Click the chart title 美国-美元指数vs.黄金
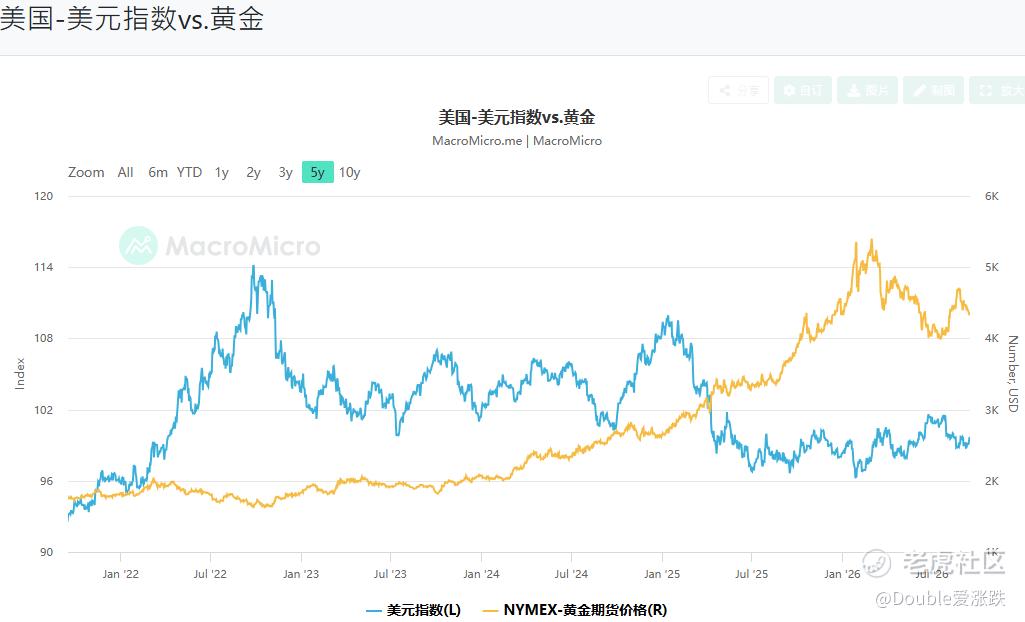The width and height of the screenshot is (1025, 622). pyautogui.click(x=516, y=118)
